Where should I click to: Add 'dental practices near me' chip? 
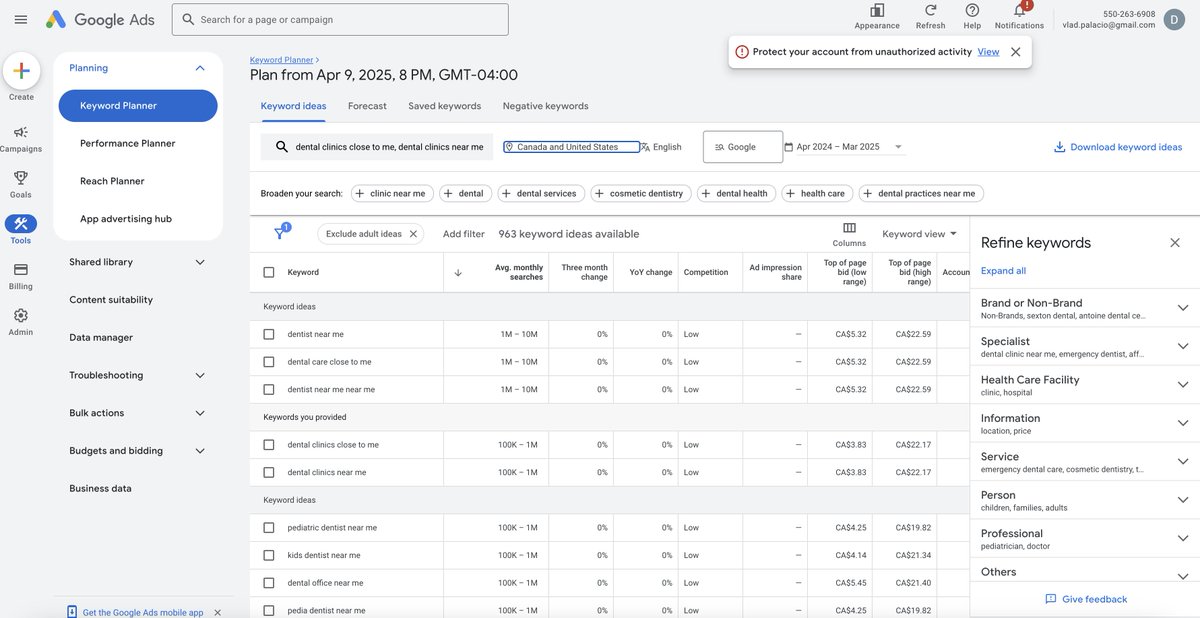[921, 193]
